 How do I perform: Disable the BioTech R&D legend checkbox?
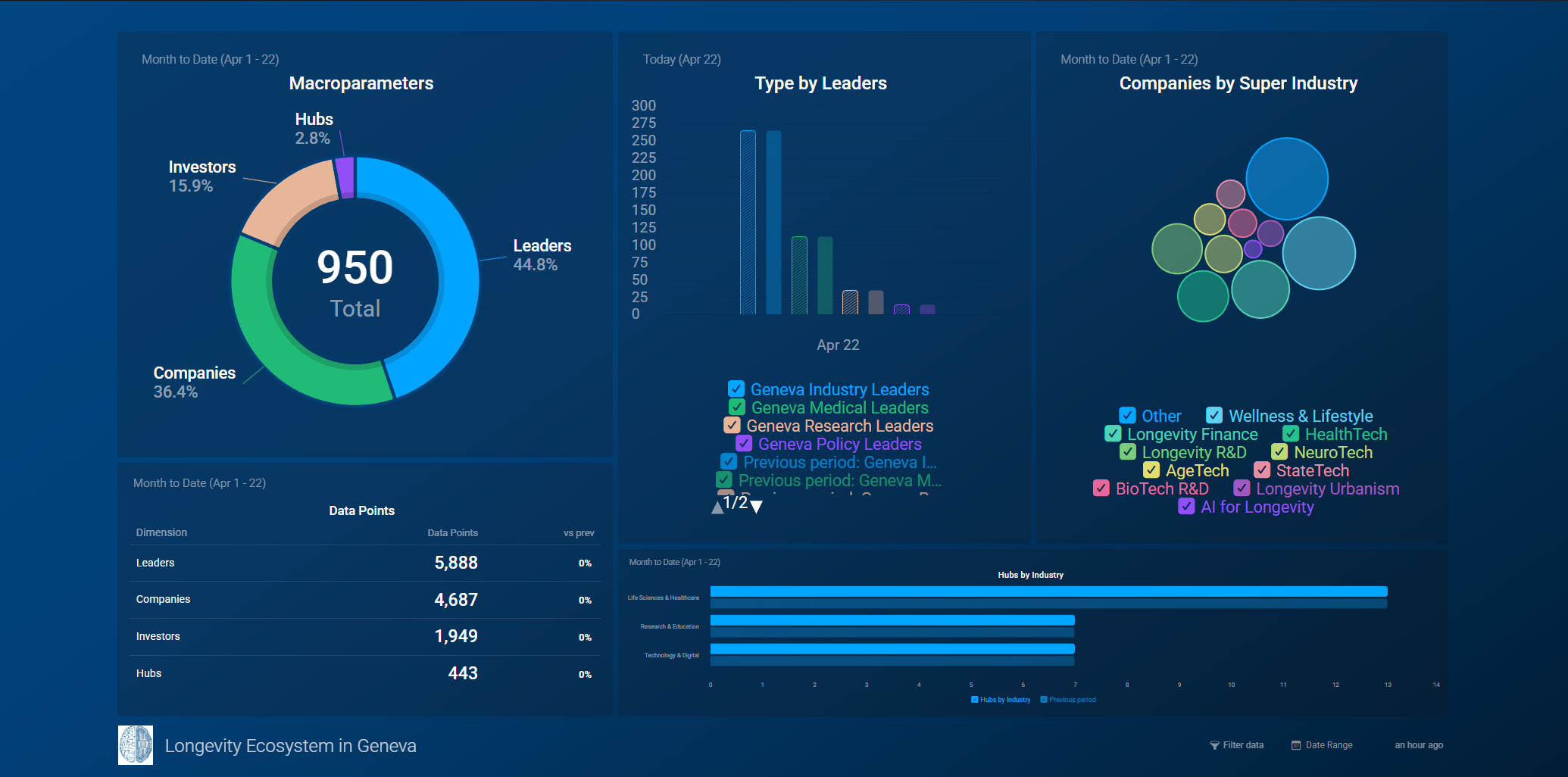pyautogui.click(x=1101, y=488)
